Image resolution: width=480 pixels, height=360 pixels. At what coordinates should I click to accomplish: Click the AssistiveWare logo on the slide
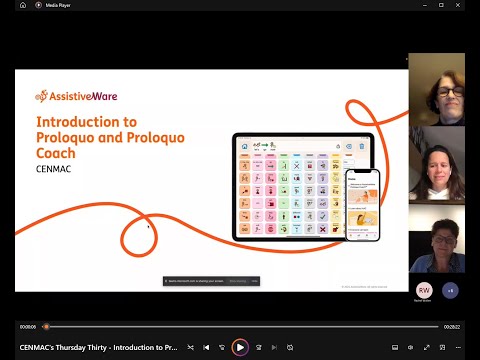(x=76, y=96)
